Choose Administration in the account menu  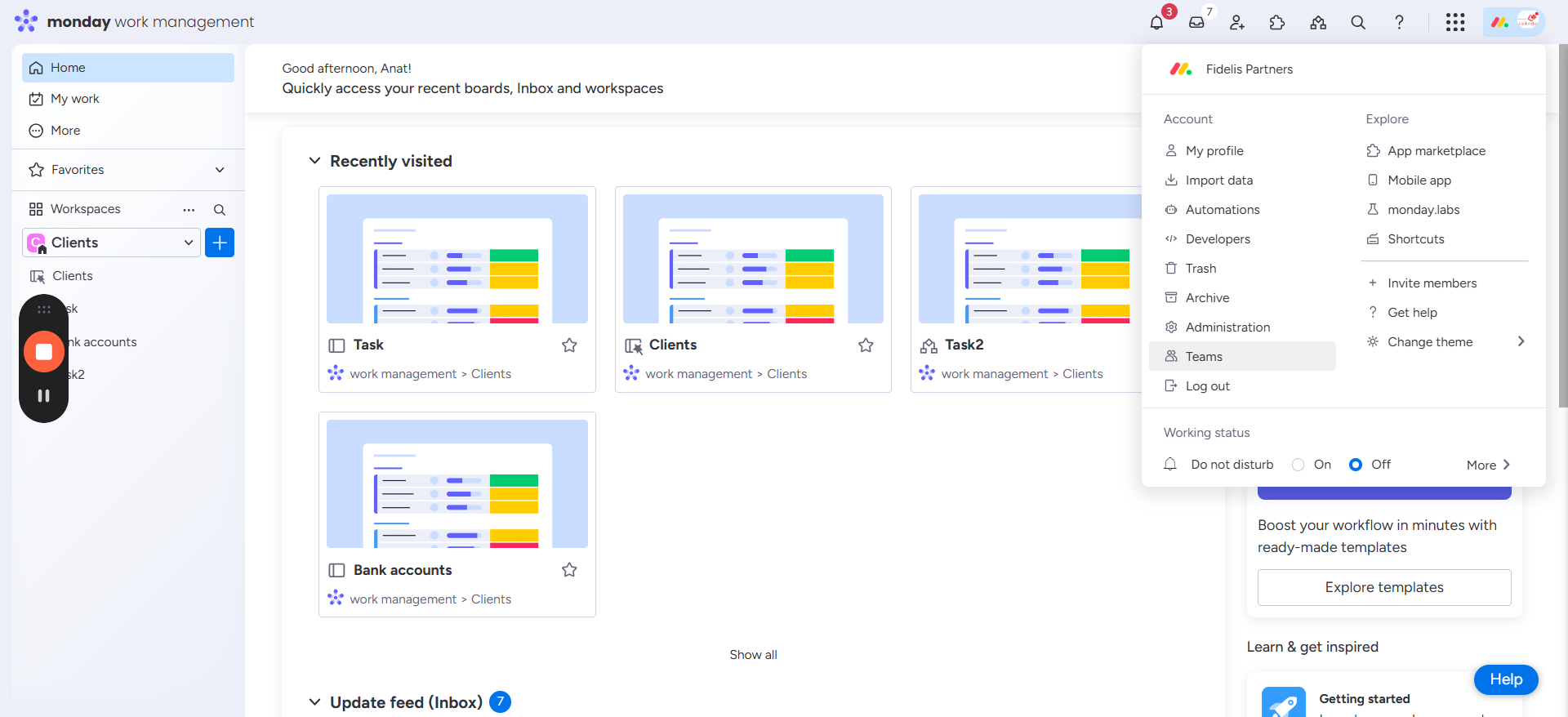tap(1227, 327)
